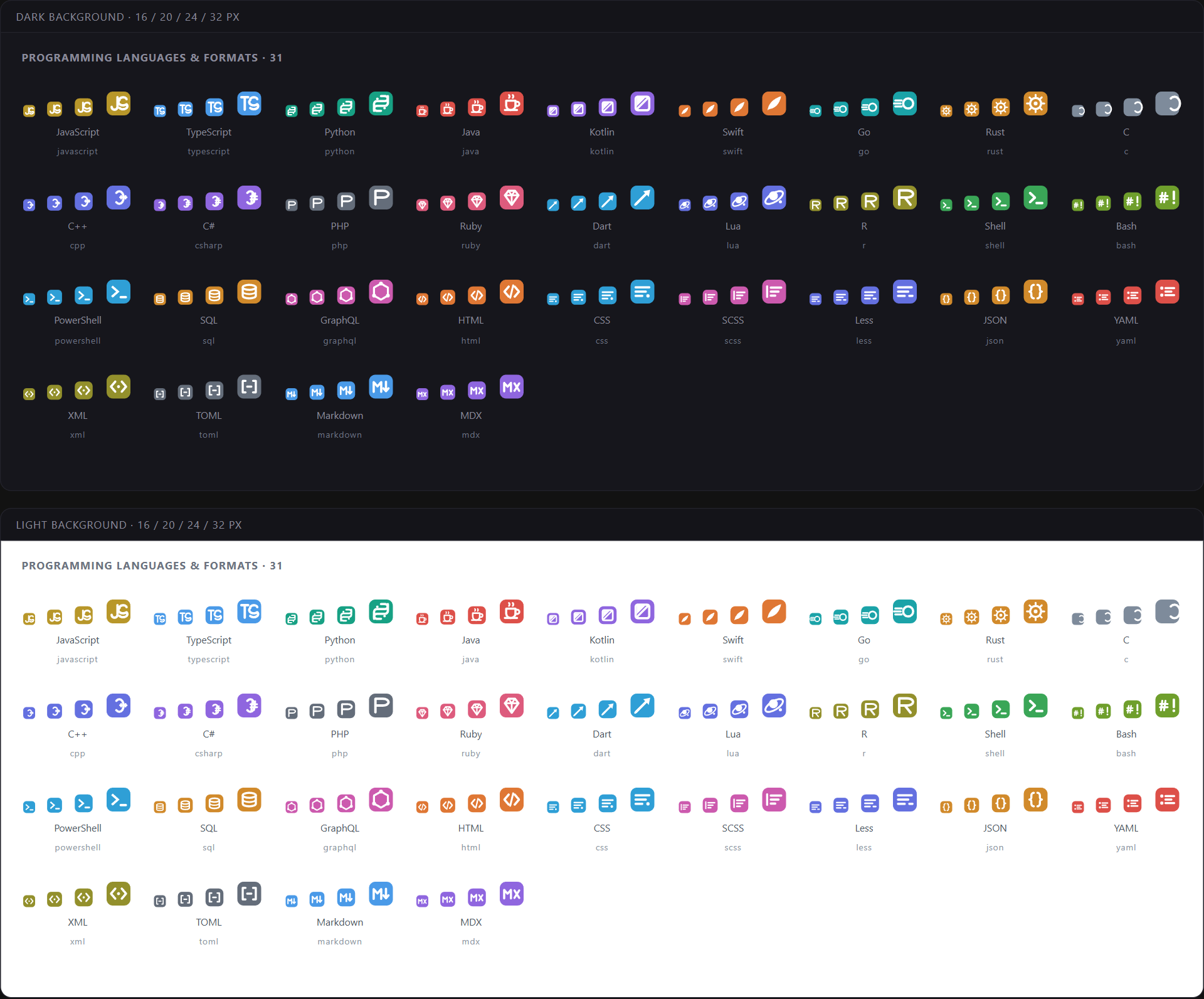Select the largest Markdown icon on dark background
Viewport: 1204px width, 999px height.
(381, 387)
